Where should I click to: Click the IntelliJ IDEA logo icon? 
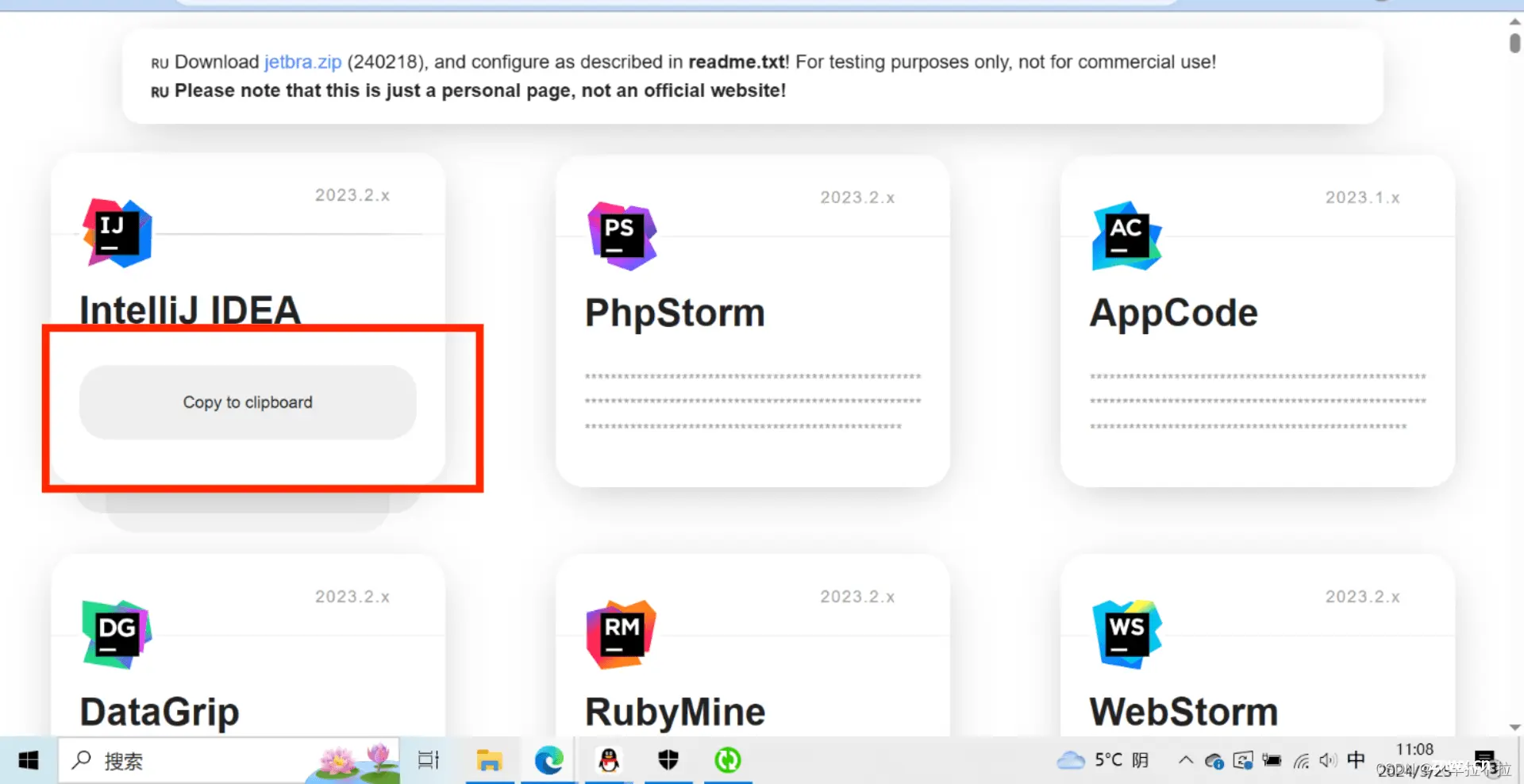(117, 233)
